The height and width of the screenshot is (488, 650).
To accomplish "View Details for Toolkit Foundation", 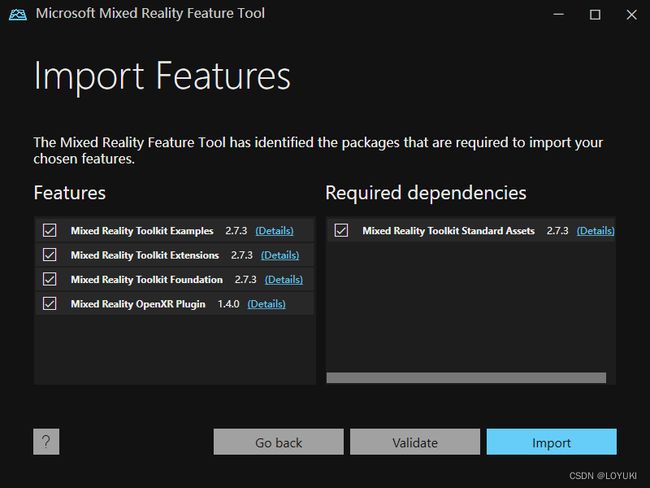I will pyautogui.click(x=284, y=279).
